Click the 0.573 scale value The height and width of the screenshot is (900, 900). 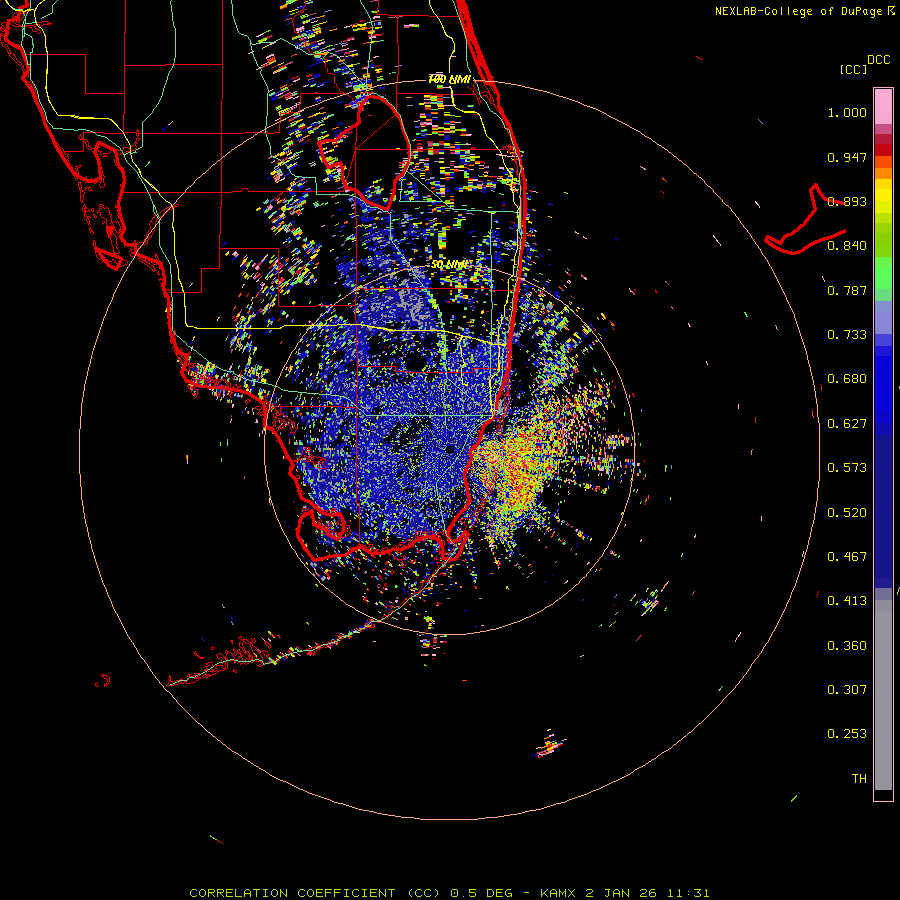pyautogui.click(x=847, y=468)
